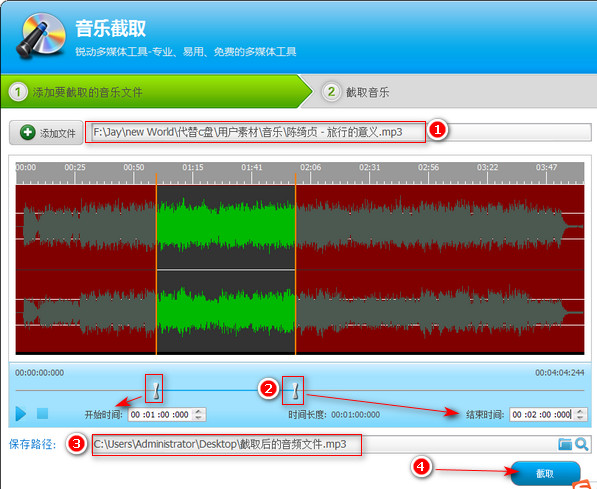Click the 02:06 mark on the timeline ruler

point(310,168)
